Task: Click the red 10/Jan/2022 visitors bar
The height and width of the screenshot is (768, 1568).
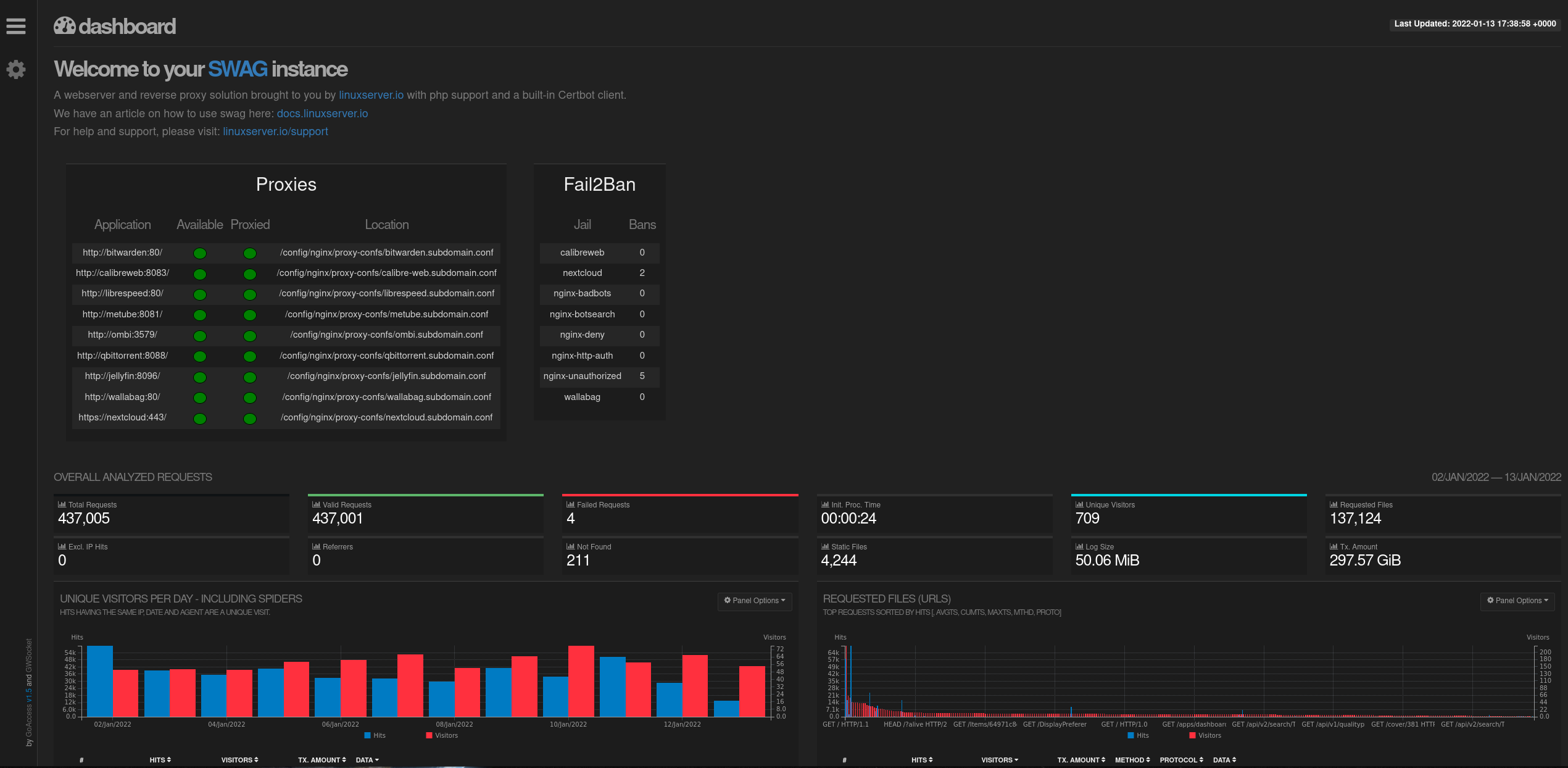Action: [x=581, y=681]
